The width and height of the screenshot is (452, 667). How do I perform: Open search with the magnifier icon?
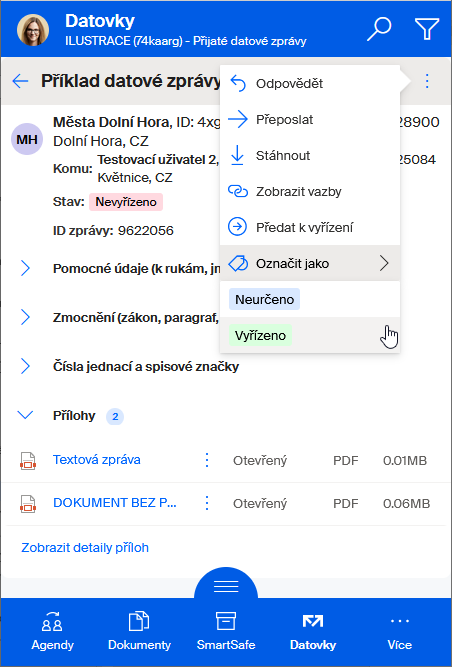click(379, 29)
